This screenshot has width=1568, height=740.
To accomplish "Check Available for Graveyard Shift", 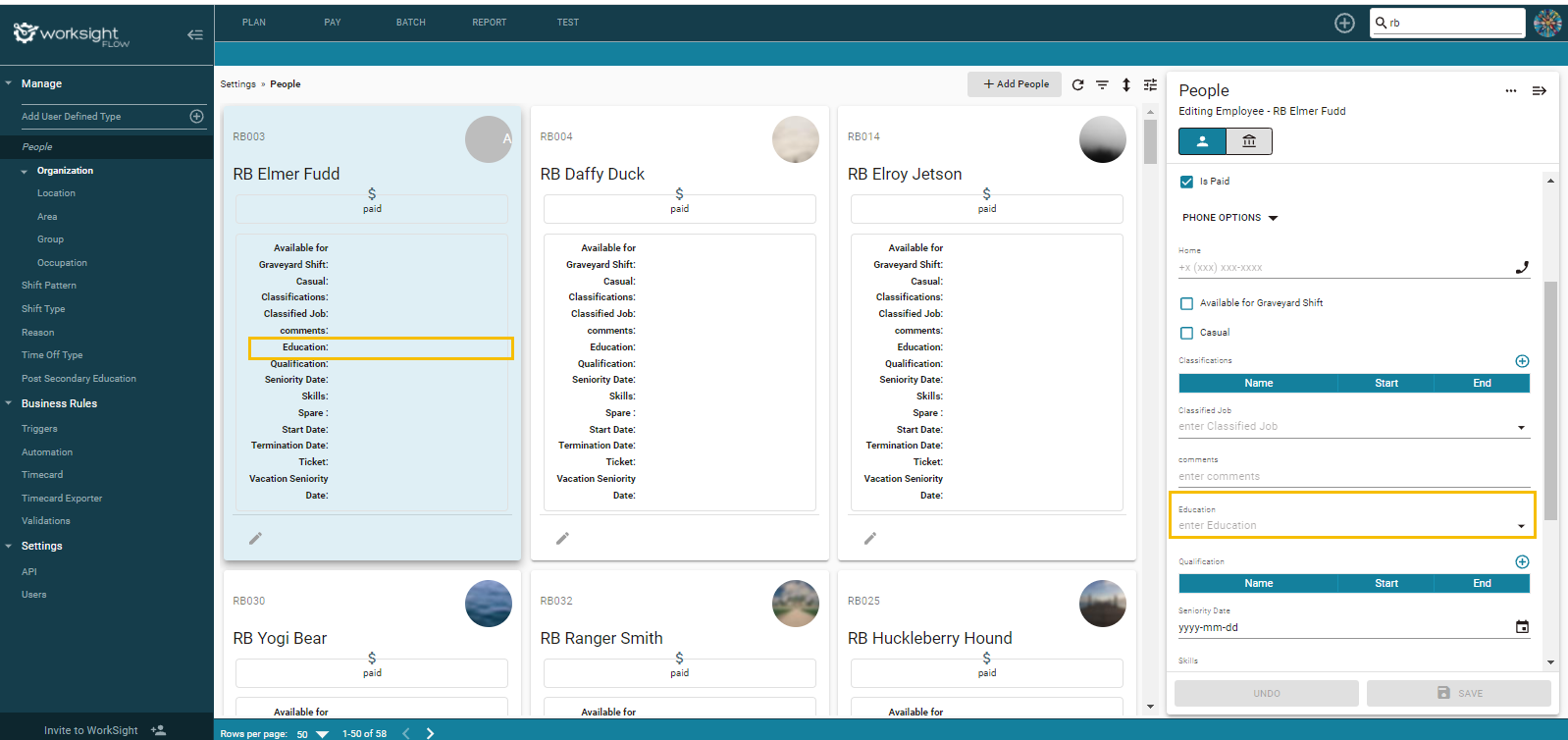I will tap(1186, 303).
